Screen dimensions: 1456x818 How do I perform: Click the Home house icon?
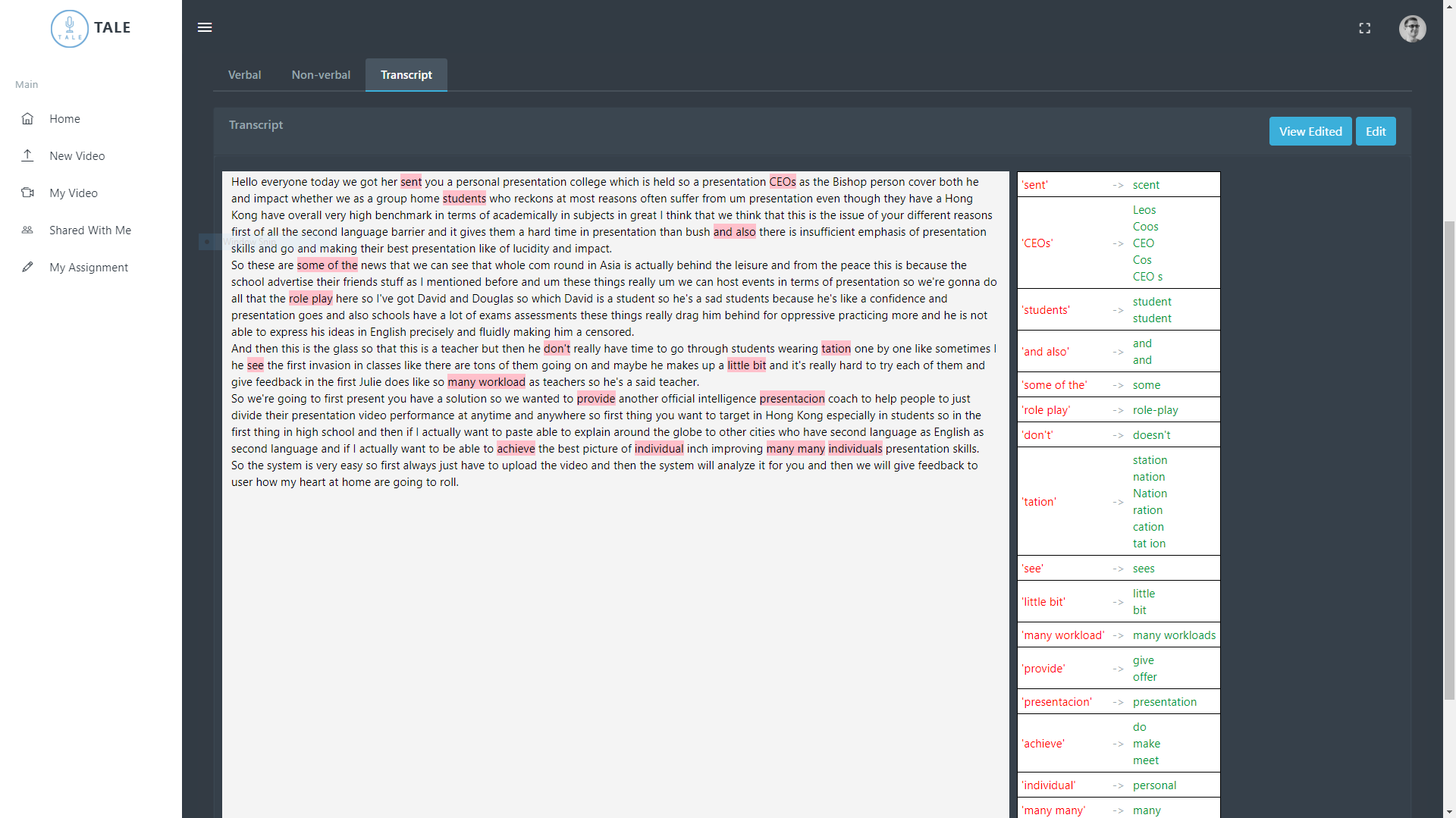click(27, 119)
